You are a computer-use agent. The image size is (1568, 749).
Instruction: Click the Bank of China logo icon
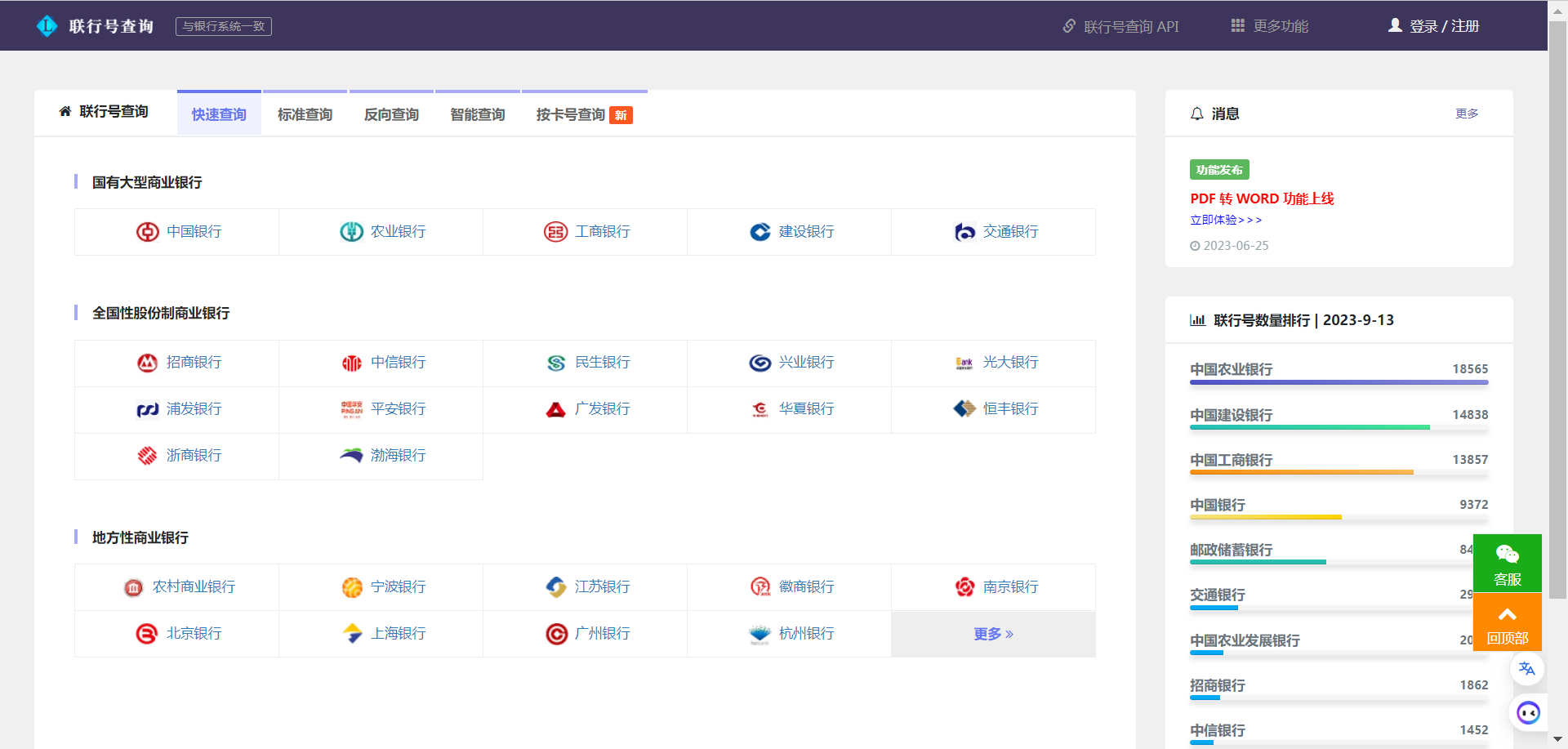coord(147,232)
